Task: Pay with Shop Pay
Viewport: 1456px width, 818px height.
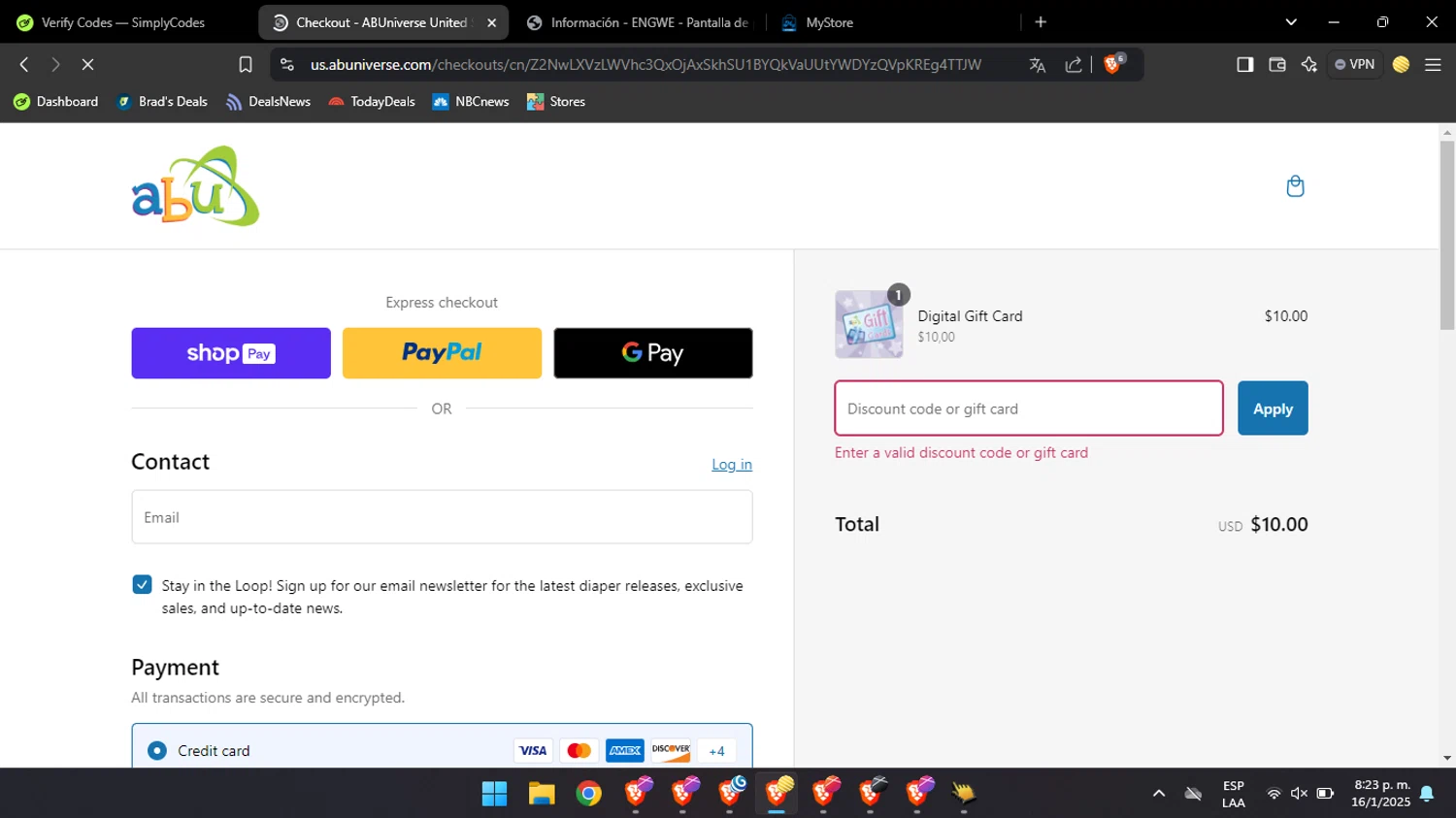Action: 231,353
